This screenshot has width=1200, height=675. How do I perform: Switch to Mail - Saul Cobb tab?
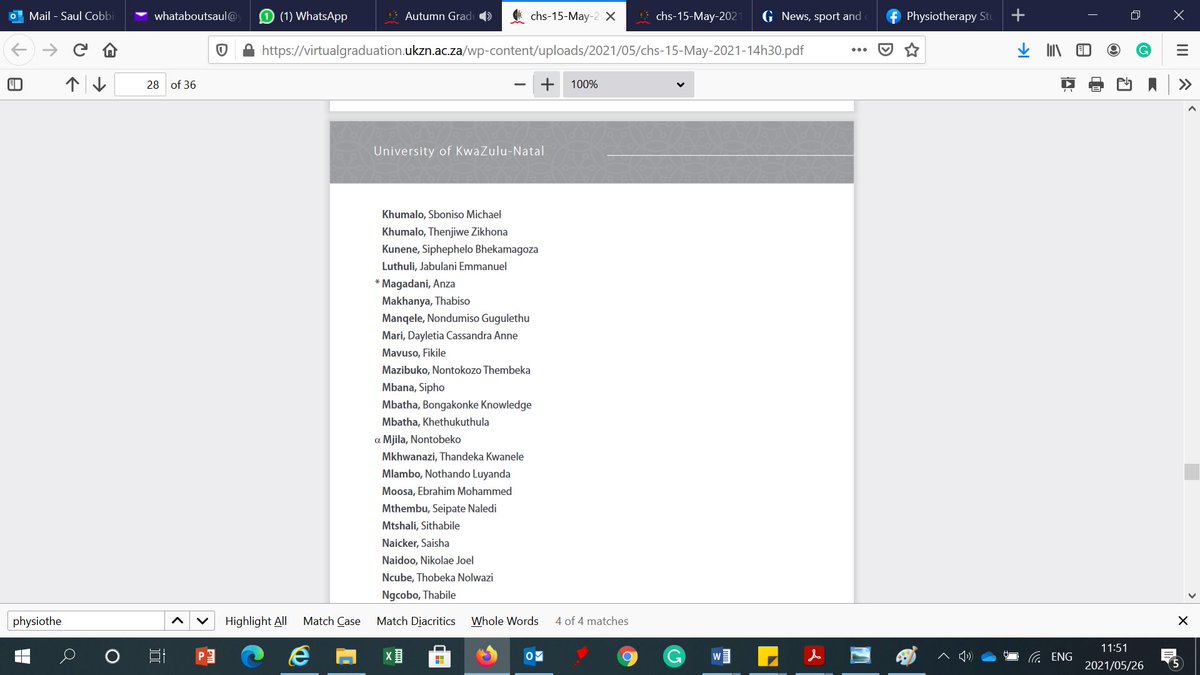coord(62,16)
